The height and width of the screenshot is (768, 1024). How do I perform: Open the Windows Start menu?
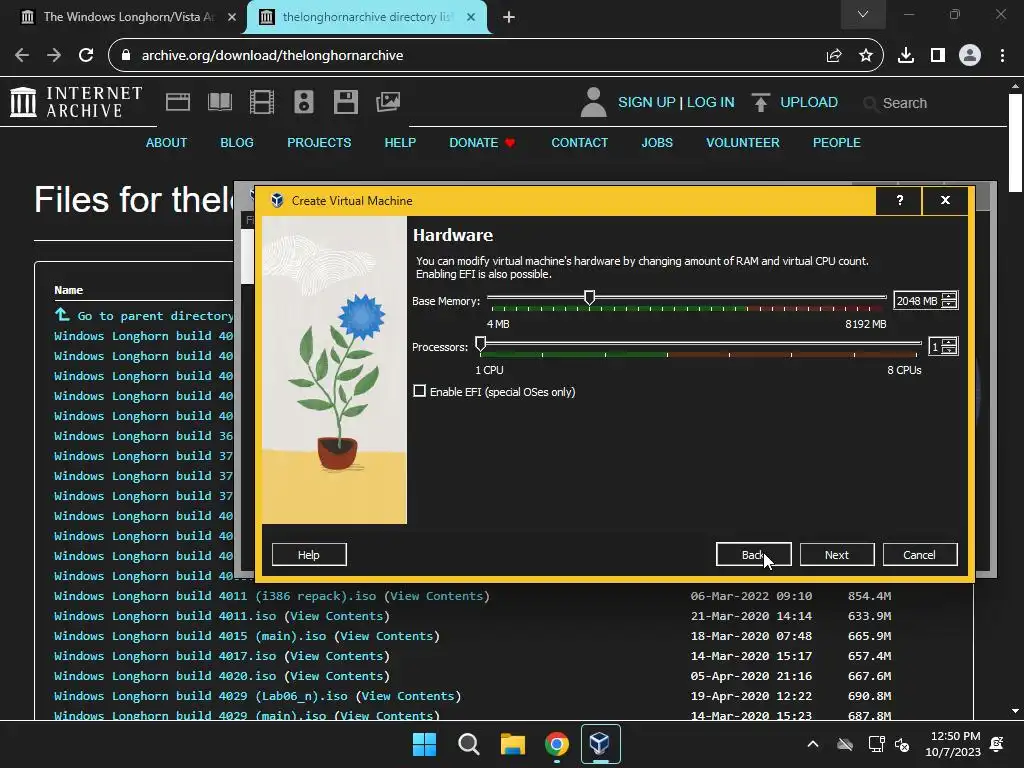pos(424,744)
